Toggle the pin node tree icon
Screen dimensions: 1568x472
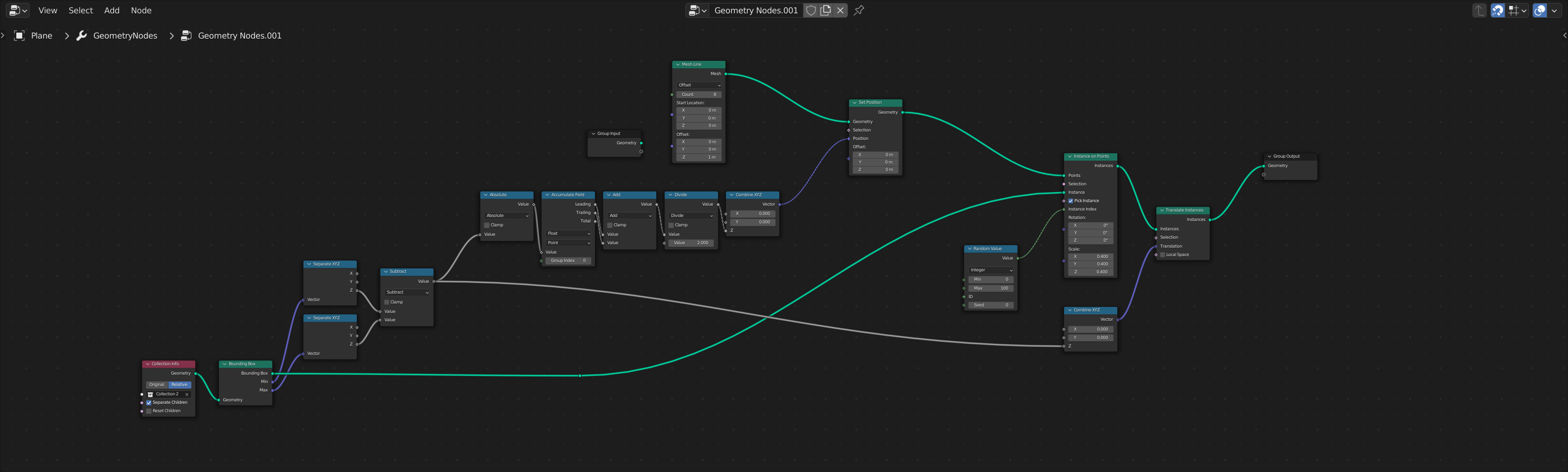tap(859, 10)
